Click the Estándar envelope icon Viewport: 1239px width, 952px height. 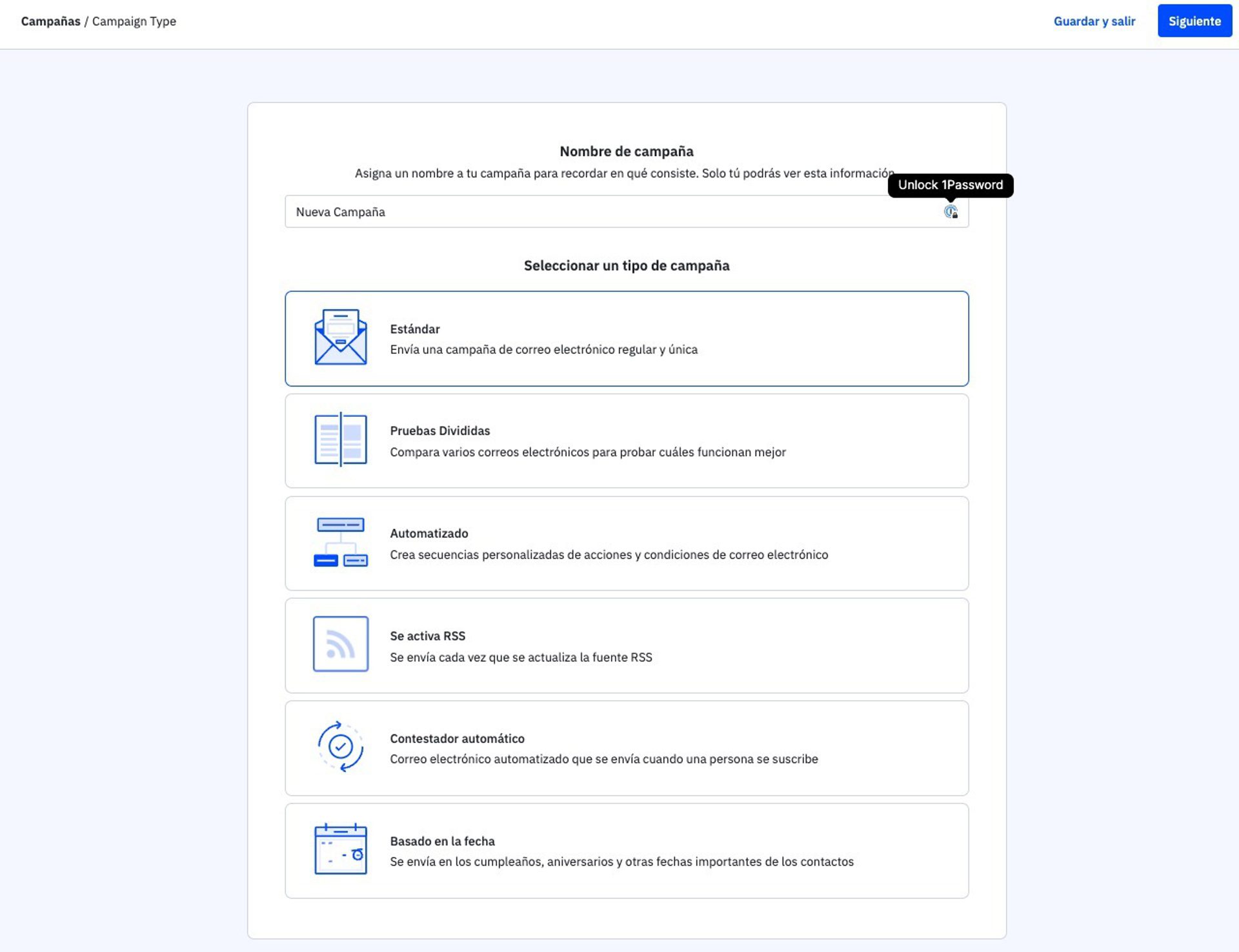click(x=340, y=337)
